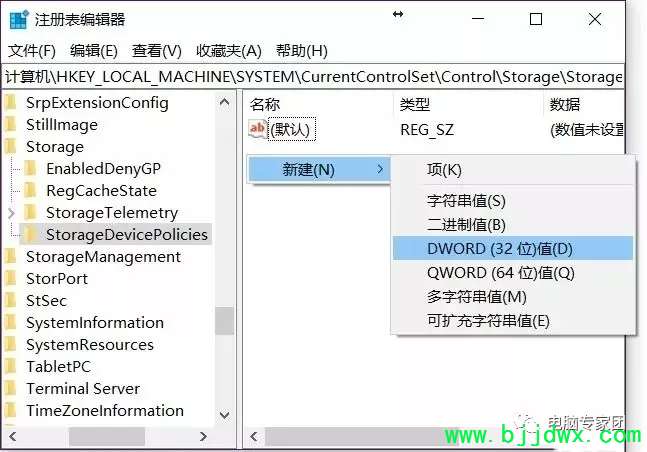Click the folder icon beside StorageTelemetry
This screenshot has height=452, width=647.
tap(31, 213)
